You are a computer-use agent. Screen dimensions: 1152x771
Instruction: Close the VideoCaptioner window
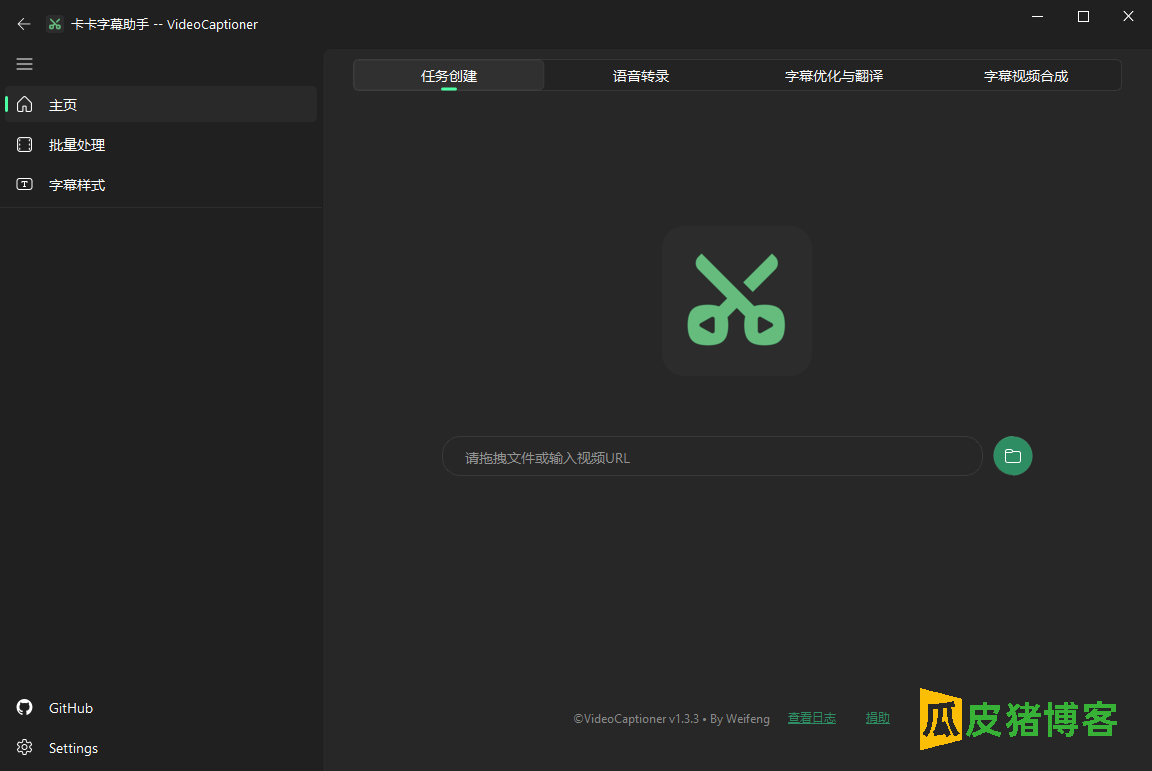(1128, 16)
